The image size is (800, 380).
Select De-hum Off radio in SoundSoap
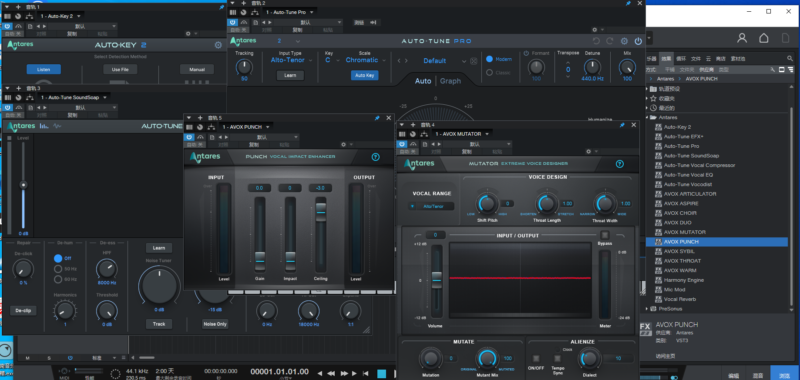58,259
